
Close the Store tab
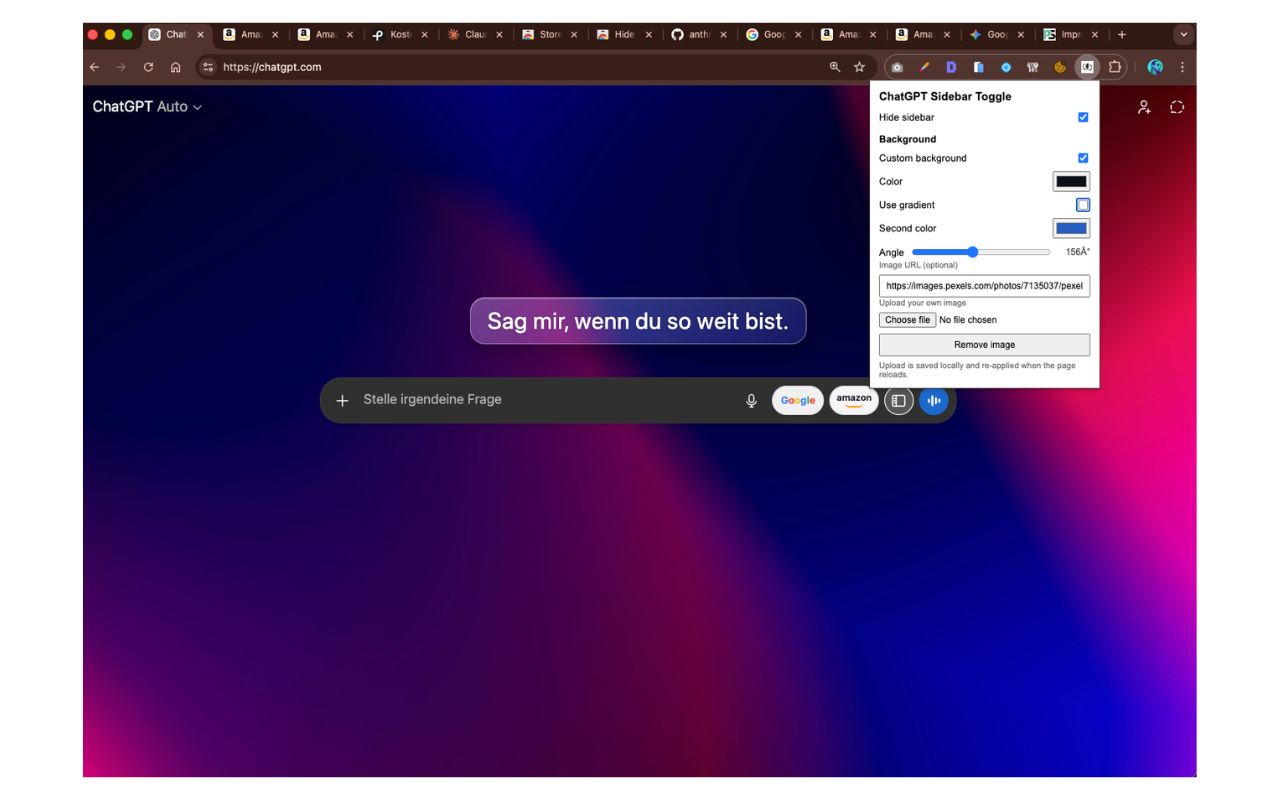pos(574,34)
